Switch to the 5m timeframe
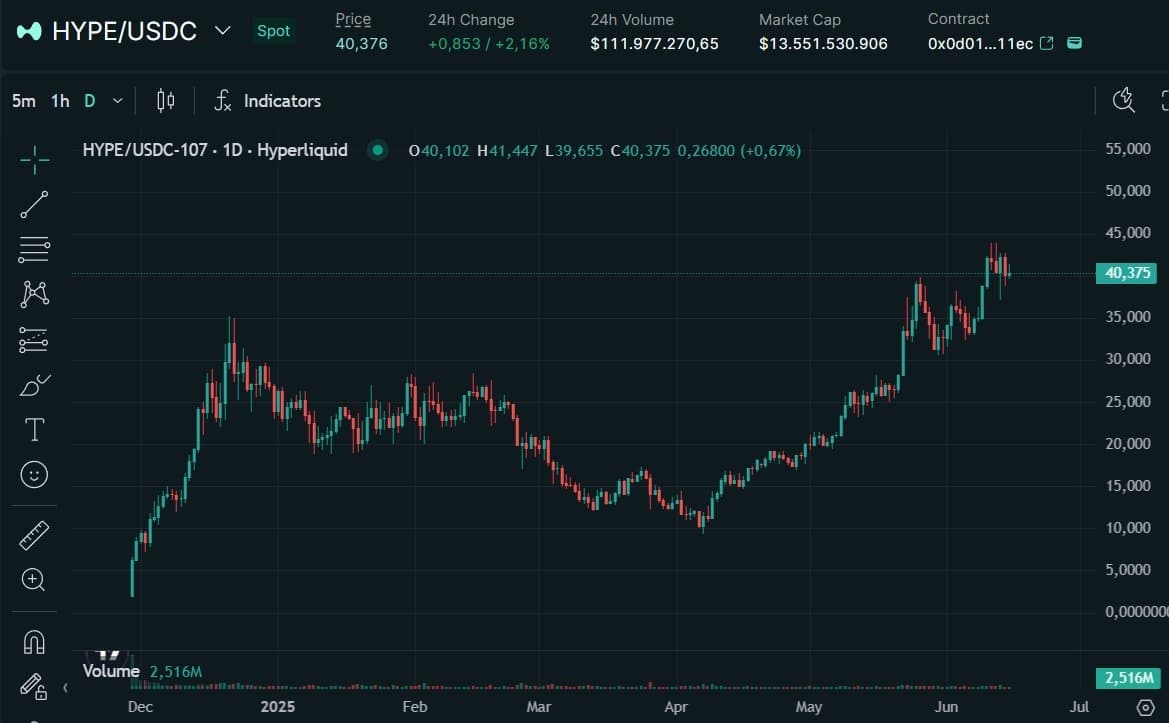Image resolution: width=1169 pixels, height=723 pixels. [24, 101]
